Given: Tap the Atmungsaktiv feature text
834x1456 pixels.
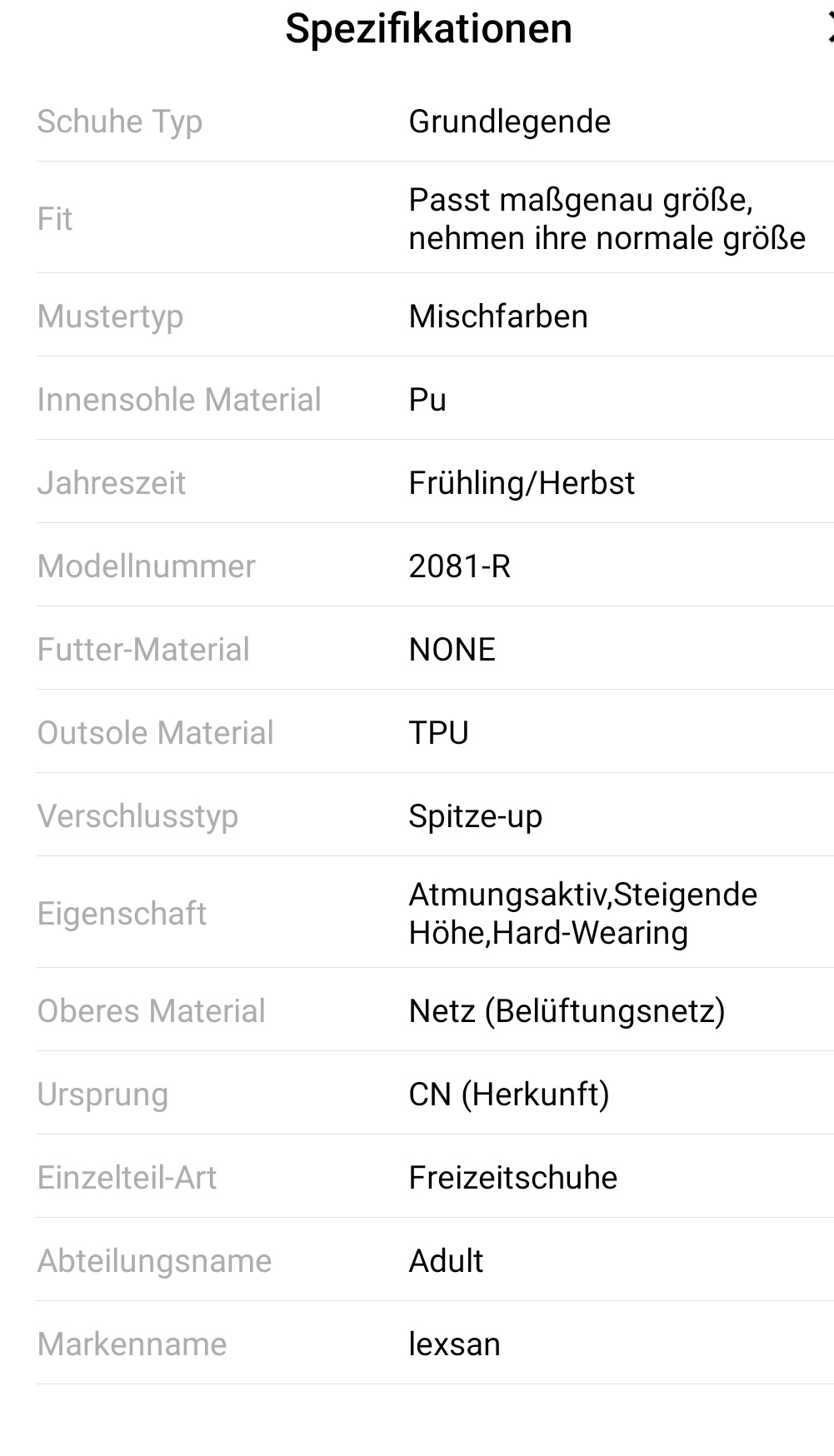Looking at the screenshot, I should (x=508, y=895).
